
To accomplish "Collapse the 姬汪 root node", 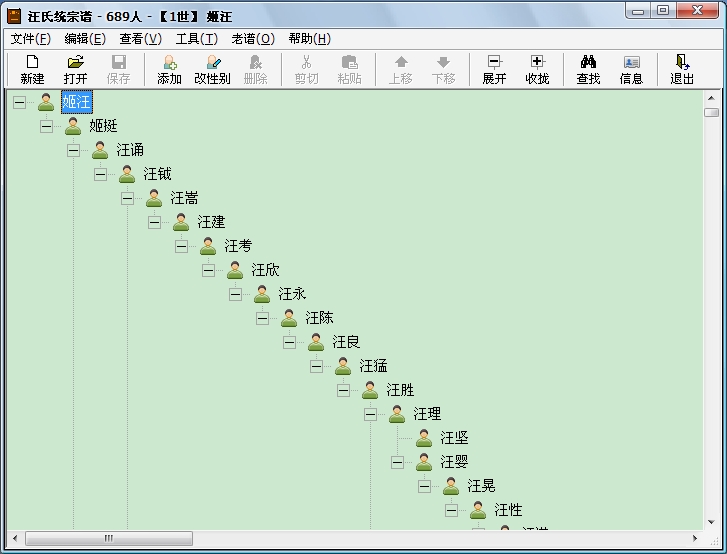I will tap(19, 102).
